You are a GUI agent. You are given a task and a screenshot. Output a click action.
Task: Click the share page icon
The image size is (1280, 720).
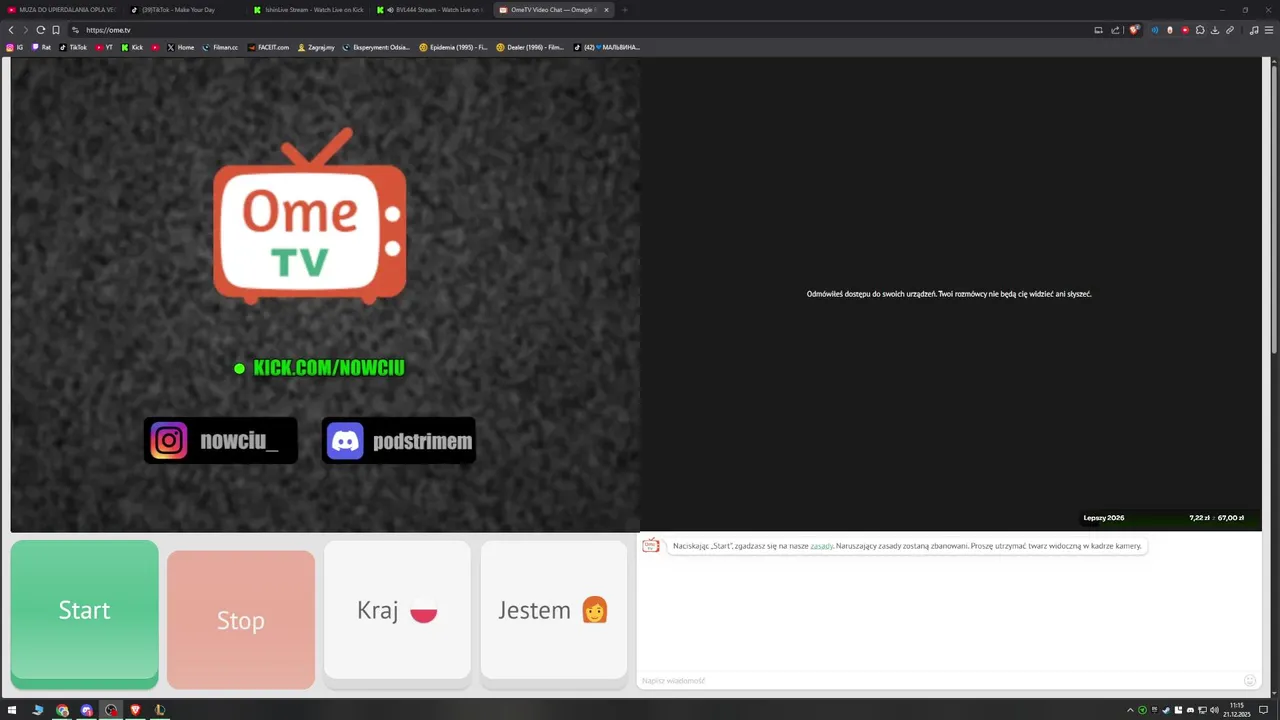click(x=1115, y=30)
